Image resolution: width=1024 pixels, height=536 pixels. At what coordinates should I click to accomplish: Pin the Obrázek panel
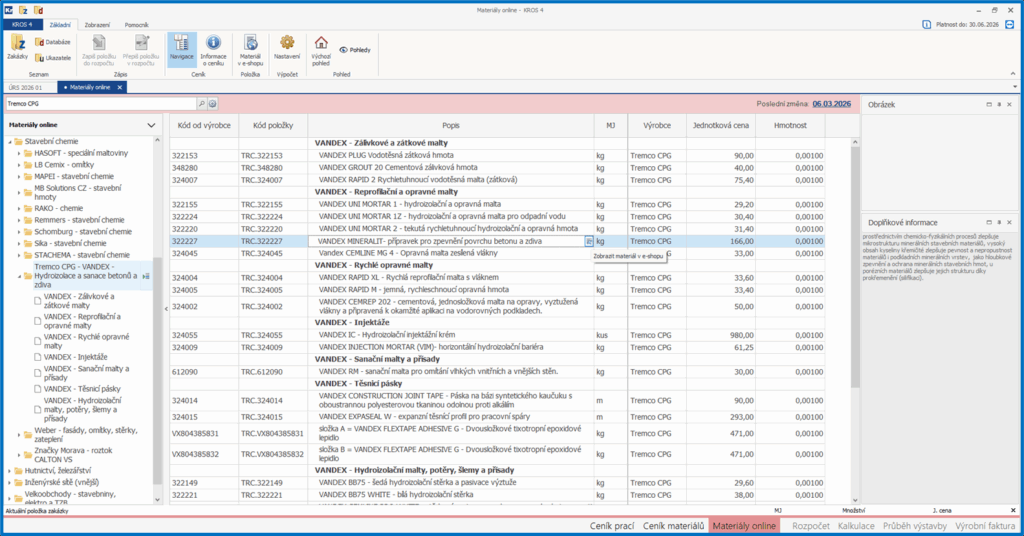point(999,104)
